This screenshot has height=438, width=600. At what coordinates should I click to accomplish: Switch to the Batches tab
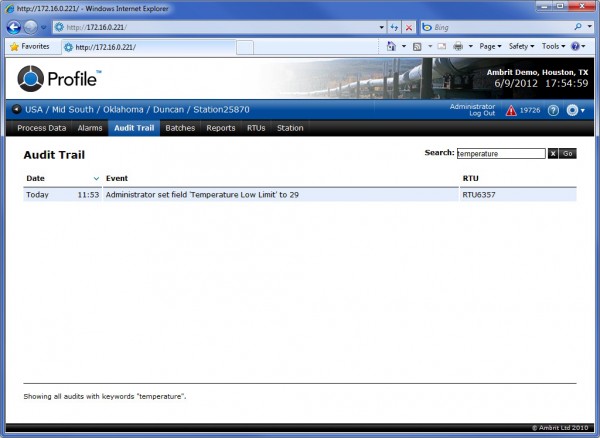pyautogui.click(x=180, y=128)
